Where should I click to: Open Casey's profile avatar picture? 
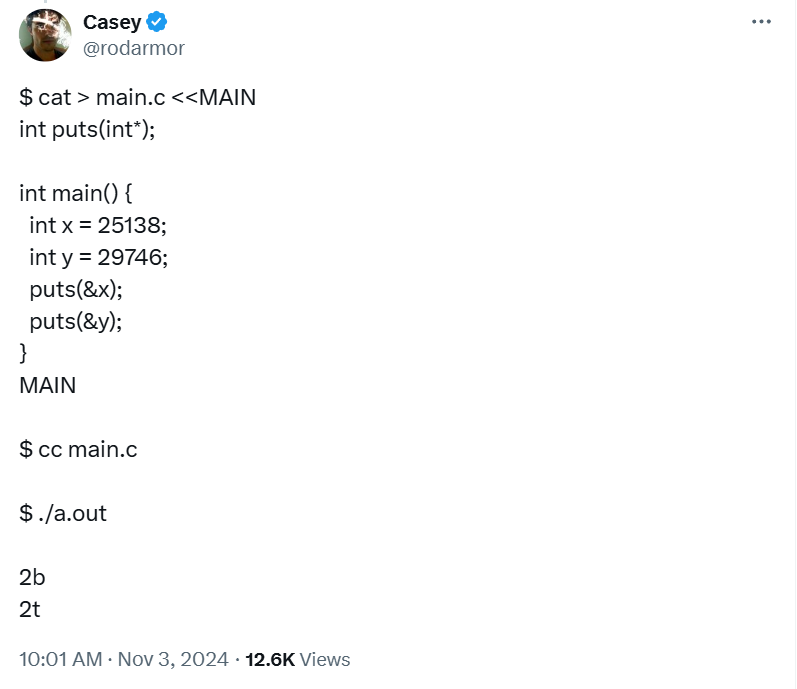45,35
